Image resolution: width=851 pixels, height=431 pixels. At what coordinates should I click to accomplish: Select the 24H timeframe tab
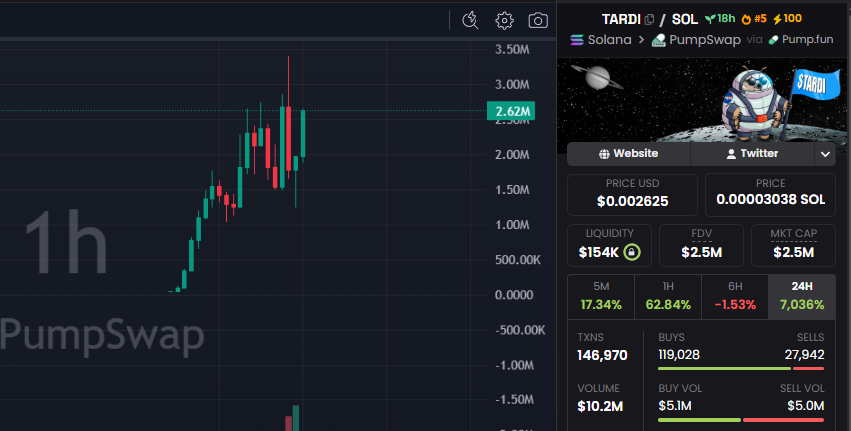[x=802, y=296]
